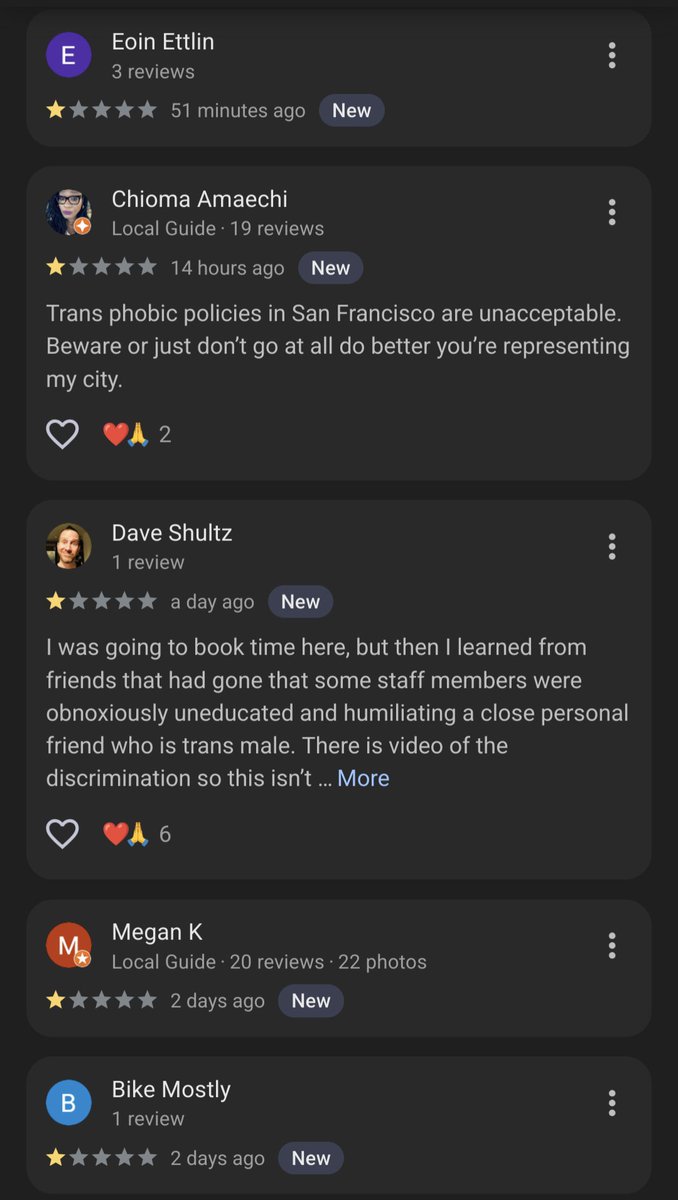Open Chioma Amaechi's profile picture
Viewport: 678px width, 1200px height.
tap(69, 212)
